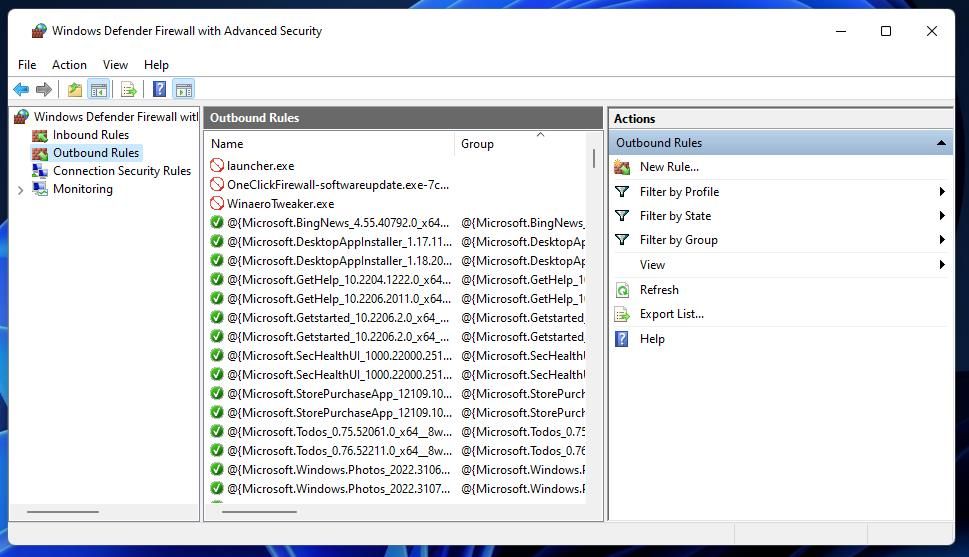Click the rules list horizontal scrollbar thumb

point(259,512)
